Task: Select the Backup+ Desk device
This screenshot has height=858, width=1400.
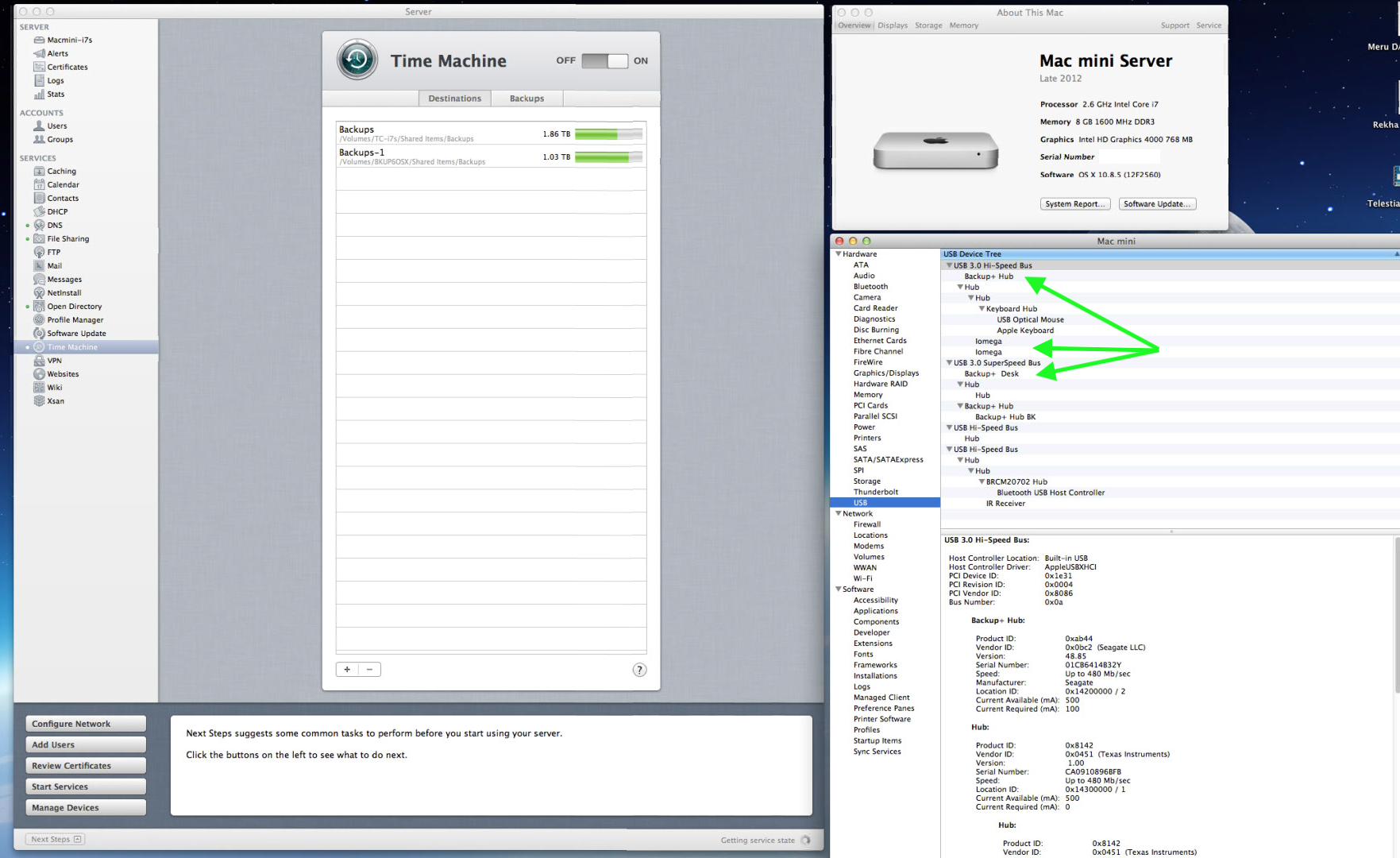Action: coord(991,373)
